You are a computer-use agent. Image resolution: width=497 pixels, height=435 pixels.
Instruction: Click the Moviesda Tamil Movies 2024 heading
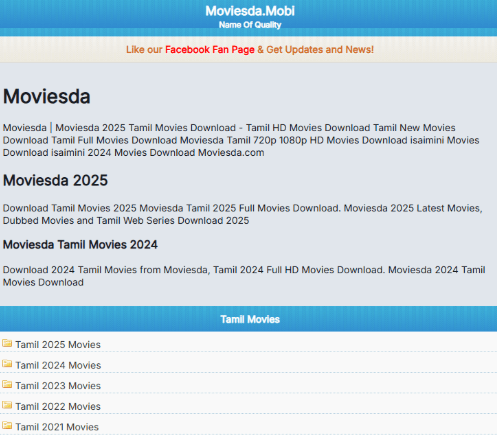(x=80, y=245)
